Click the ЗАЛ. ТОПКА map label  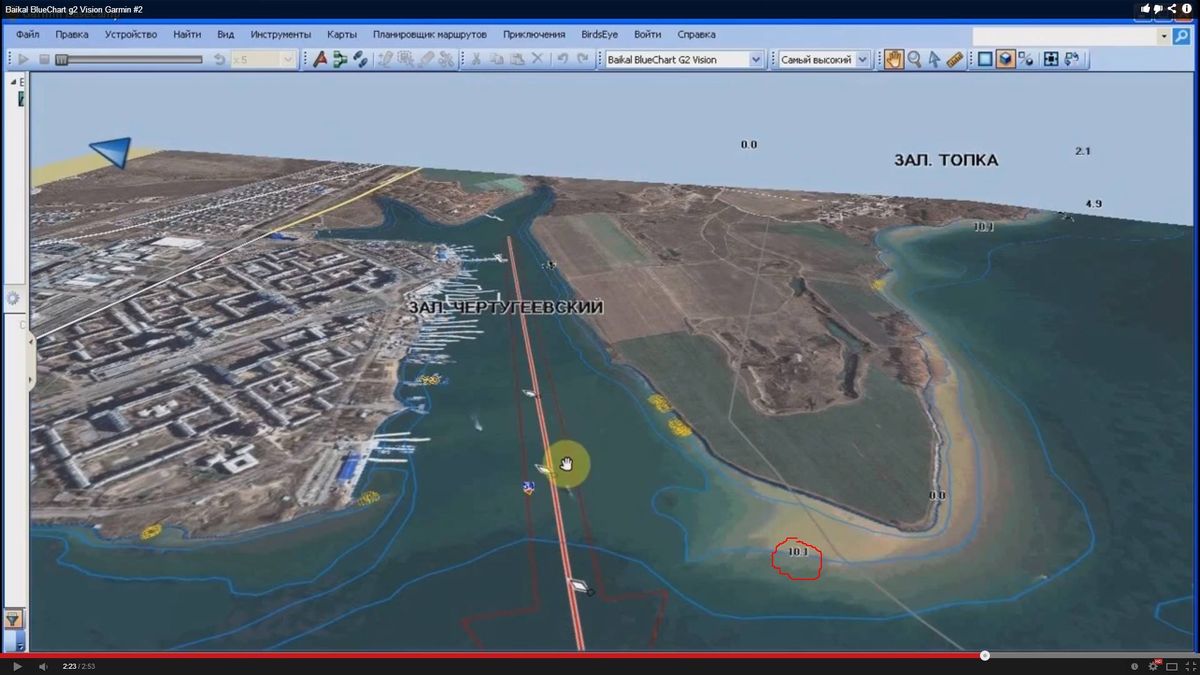click(945, 160)
